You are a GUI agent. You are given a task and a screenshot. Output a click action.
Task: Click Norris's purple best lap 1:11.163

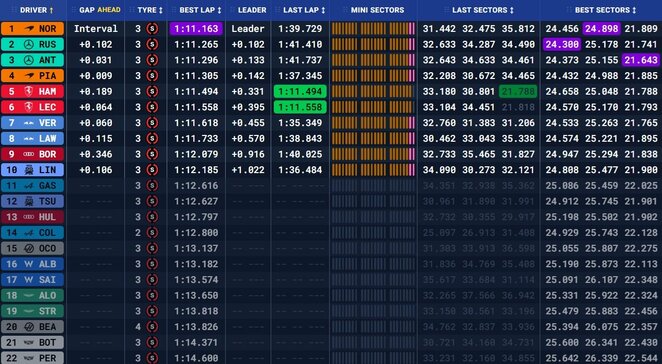tap(196, 29)
